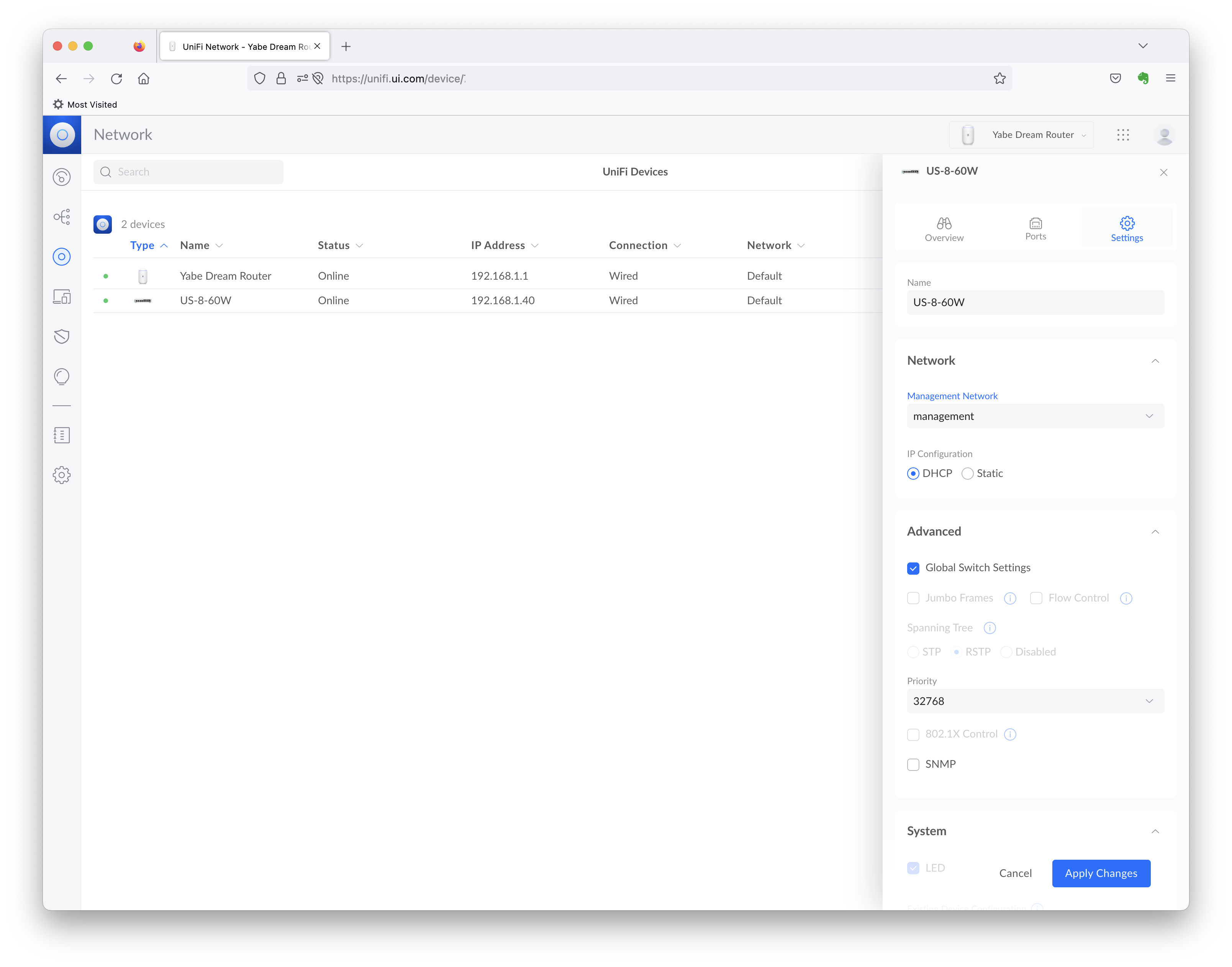List all tabs chevron in Firefox

[1142, 46]
